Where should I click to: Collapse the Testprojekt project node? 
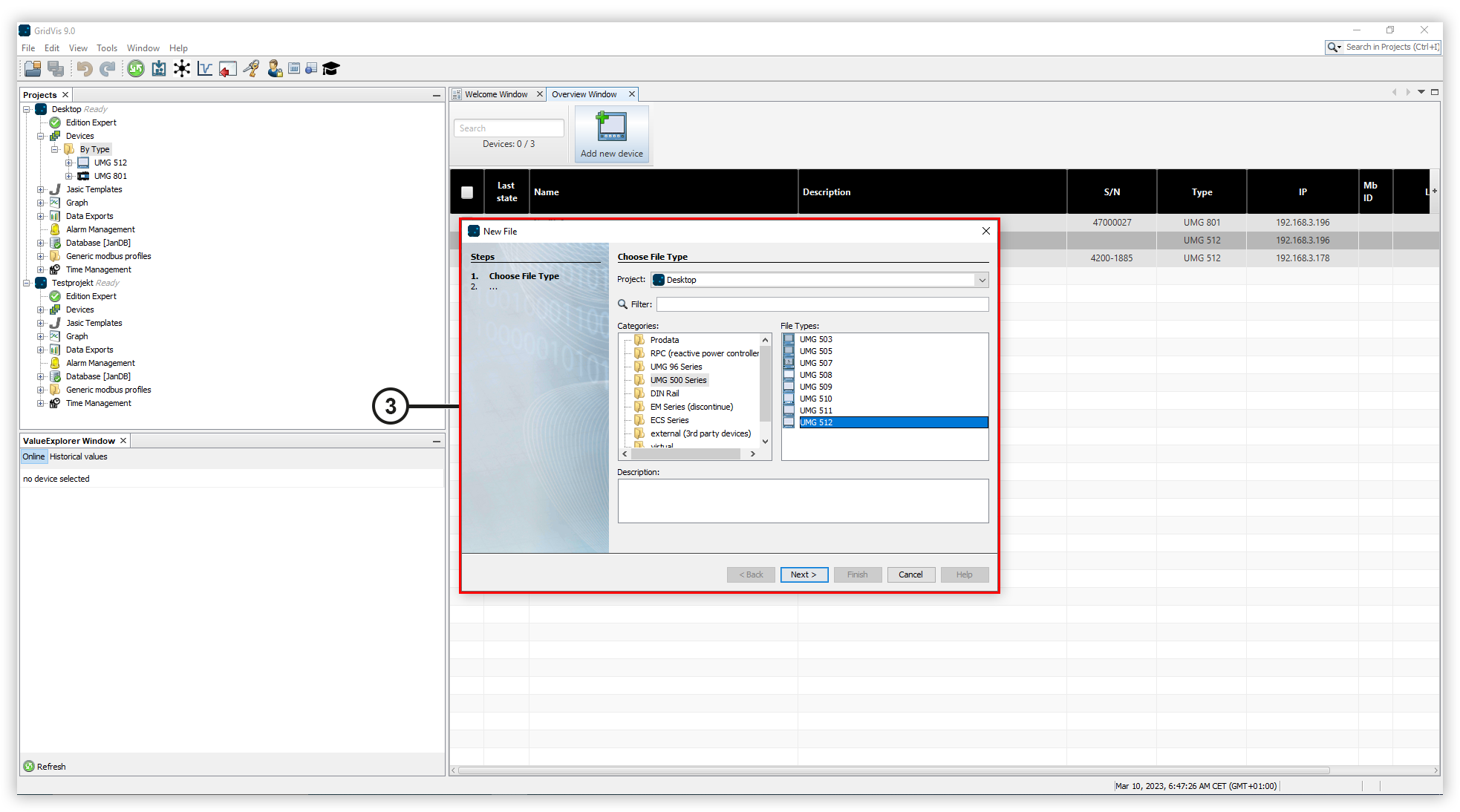27,283
